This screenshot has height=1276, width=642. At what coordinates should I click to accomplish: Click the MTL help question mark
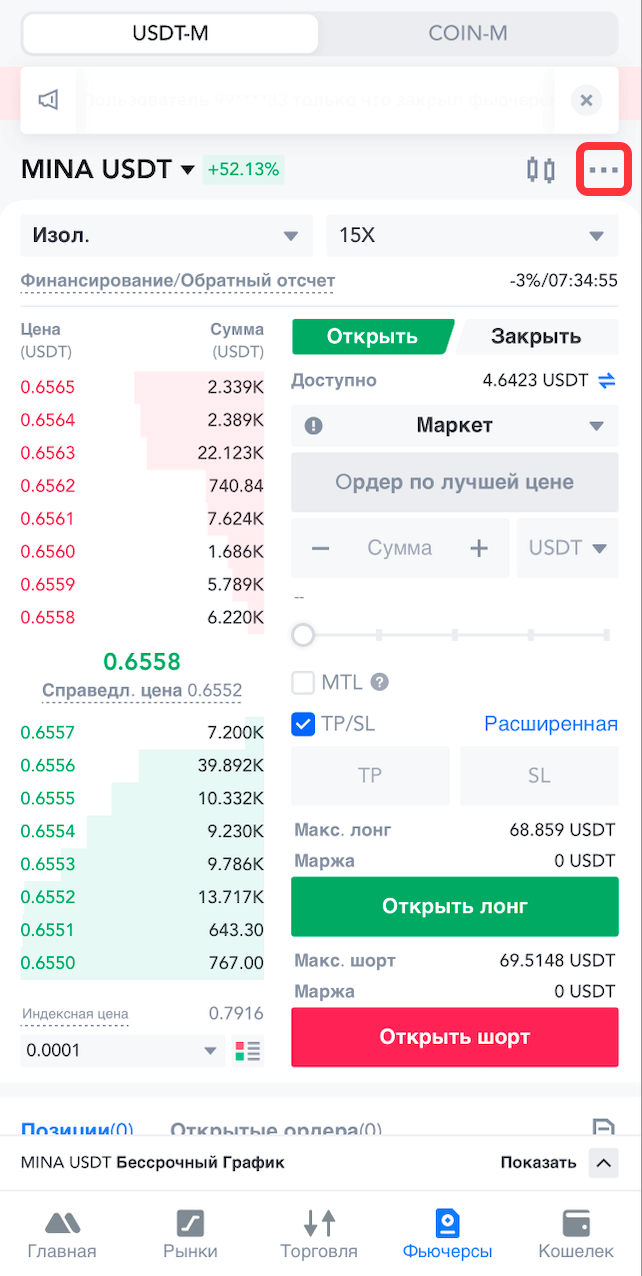[x=379, y=683]
